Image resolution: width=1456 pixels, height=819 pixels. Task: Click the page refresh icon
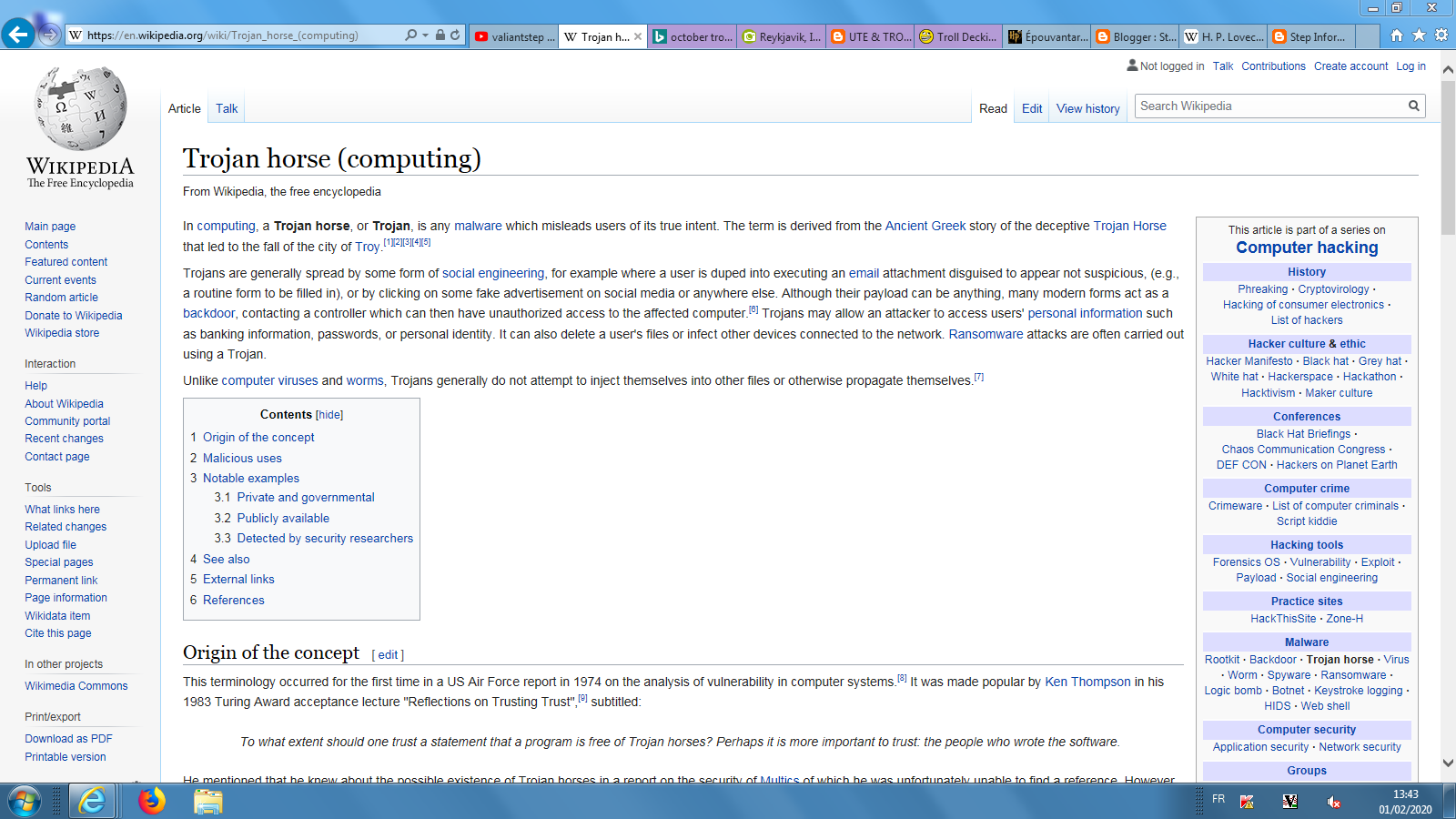pyautogui.click(x=455, y=35)
